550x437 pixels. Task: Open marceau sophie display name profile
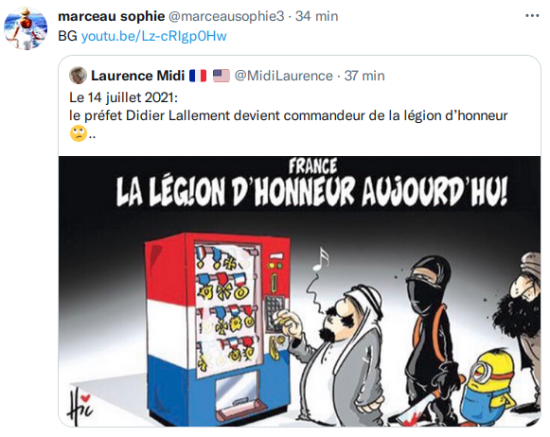(111, 16)
